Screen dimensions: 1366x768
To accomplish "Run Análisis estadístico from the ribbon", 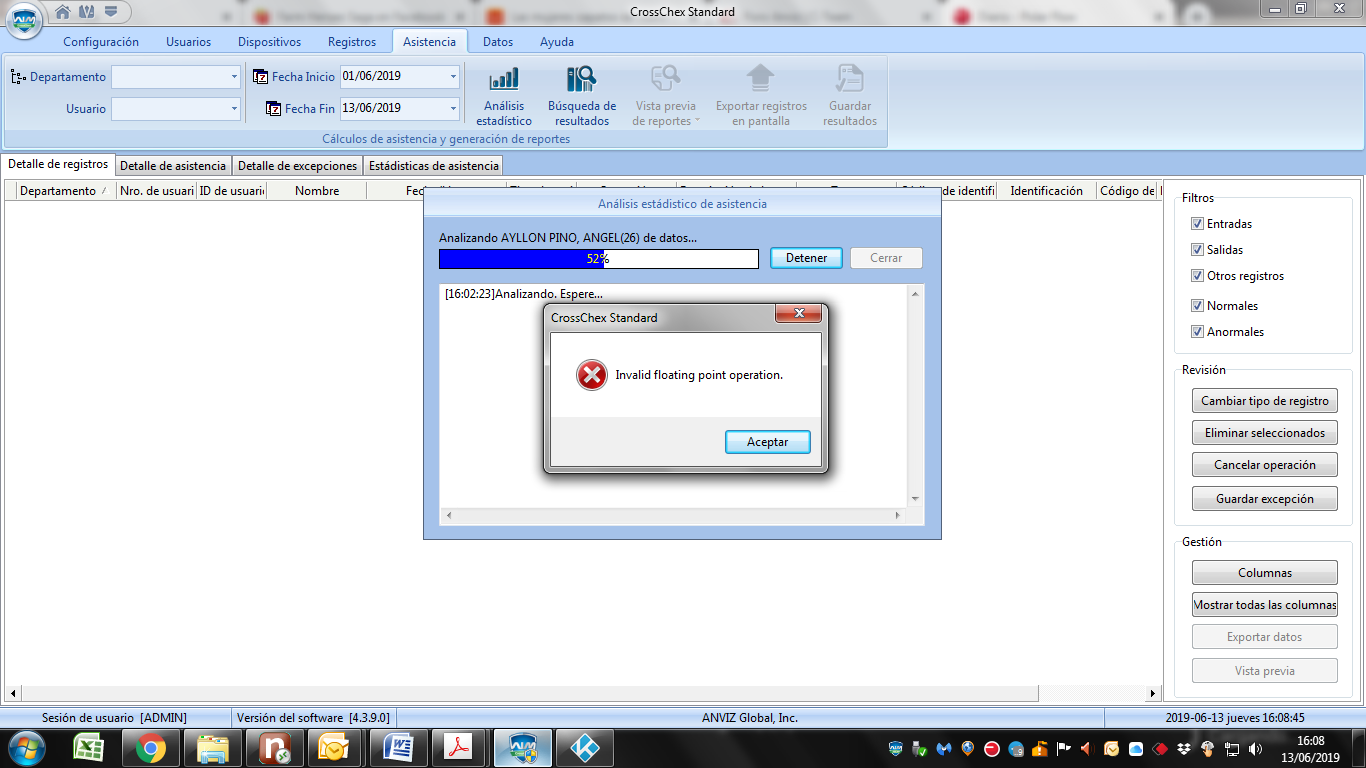I will click(504, 97).
